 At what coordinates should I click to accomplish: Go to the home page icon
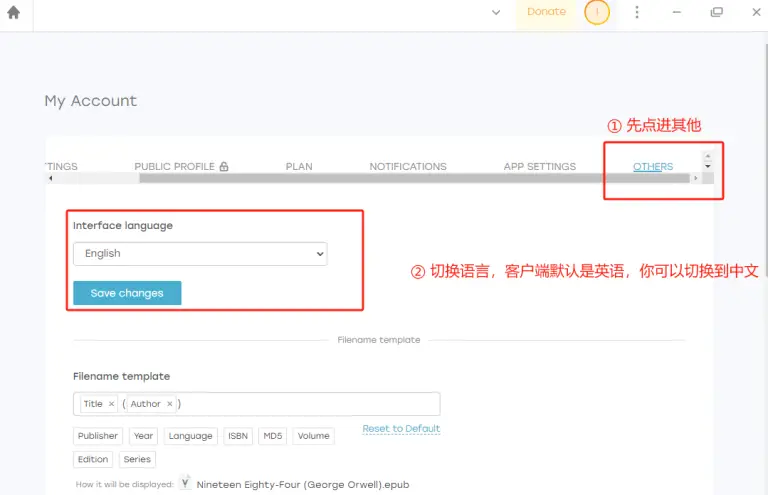click(13, 12)
